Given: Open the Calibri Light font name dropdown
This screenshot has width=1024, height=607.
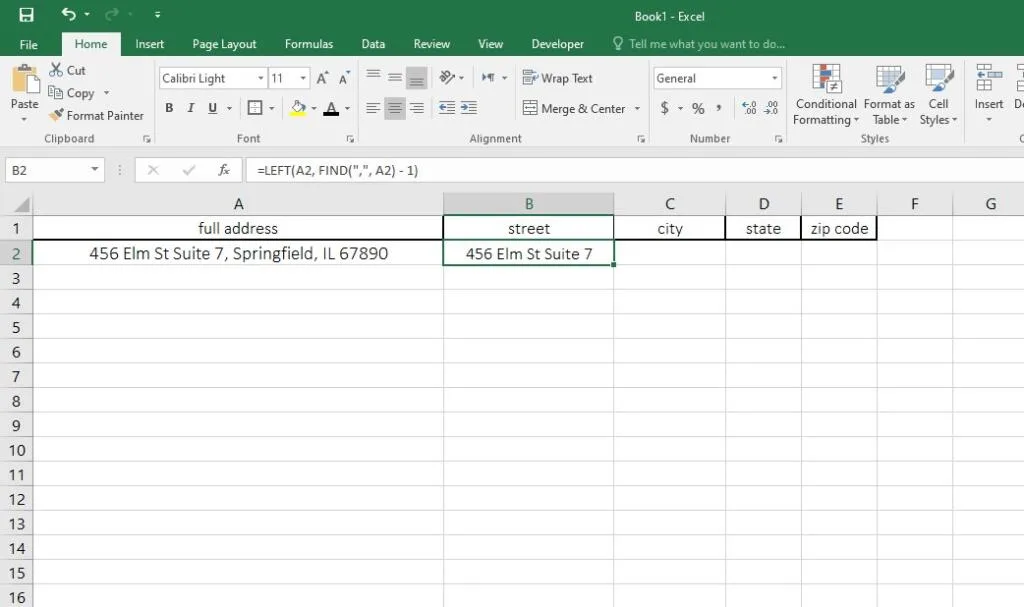Looking at the screenshot, I should click(261, 78).
